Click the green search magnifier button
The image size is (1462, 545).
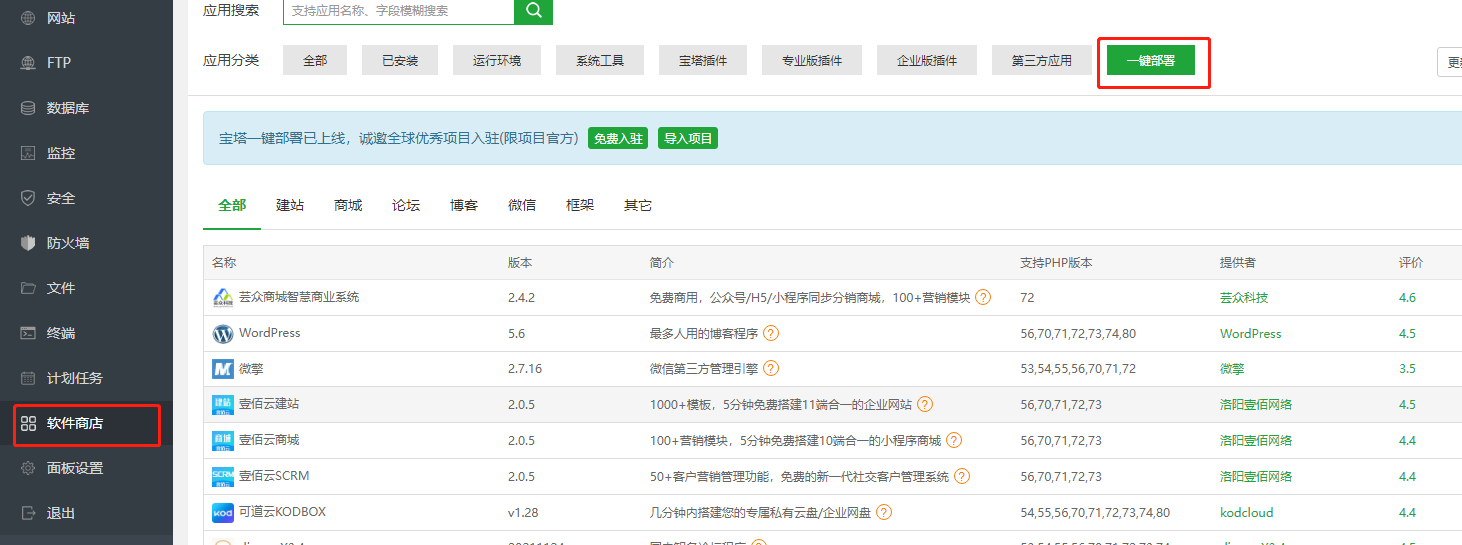coord(534,10)
